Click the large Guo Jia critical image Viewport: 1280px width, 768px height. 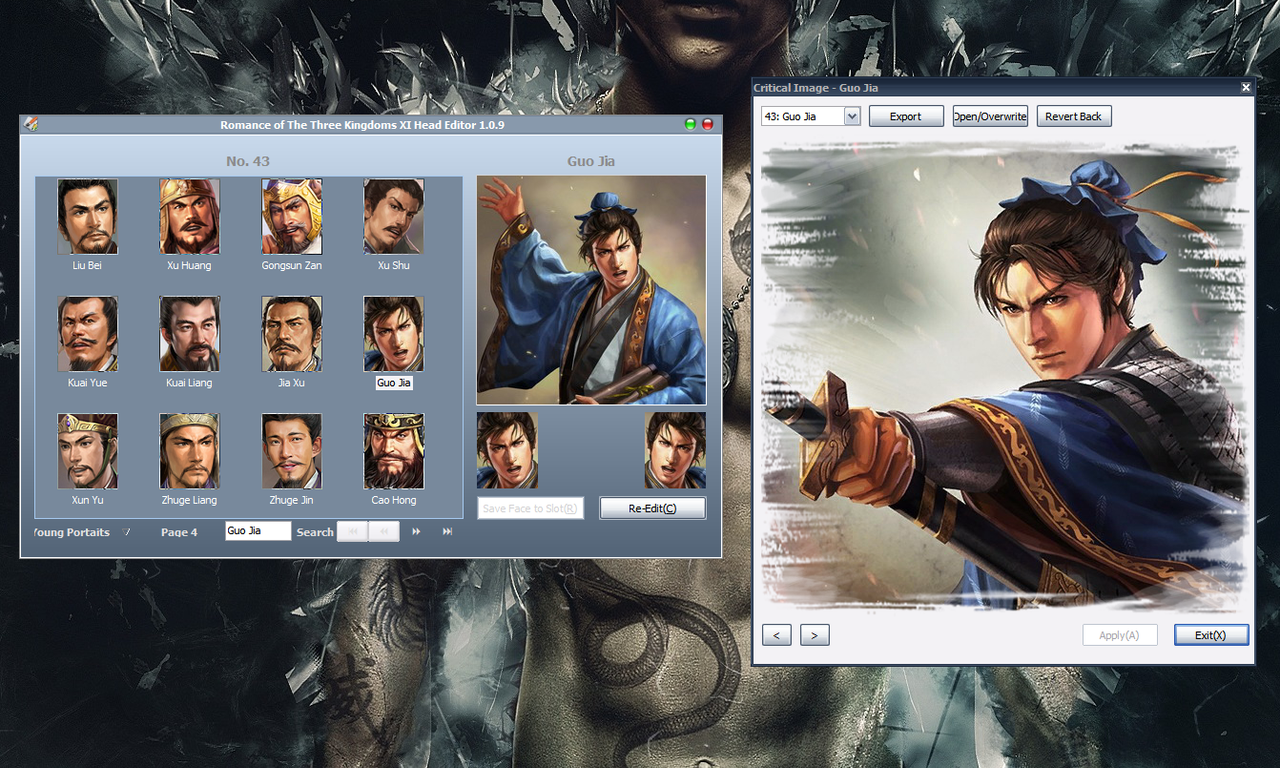coord(1004,376)
